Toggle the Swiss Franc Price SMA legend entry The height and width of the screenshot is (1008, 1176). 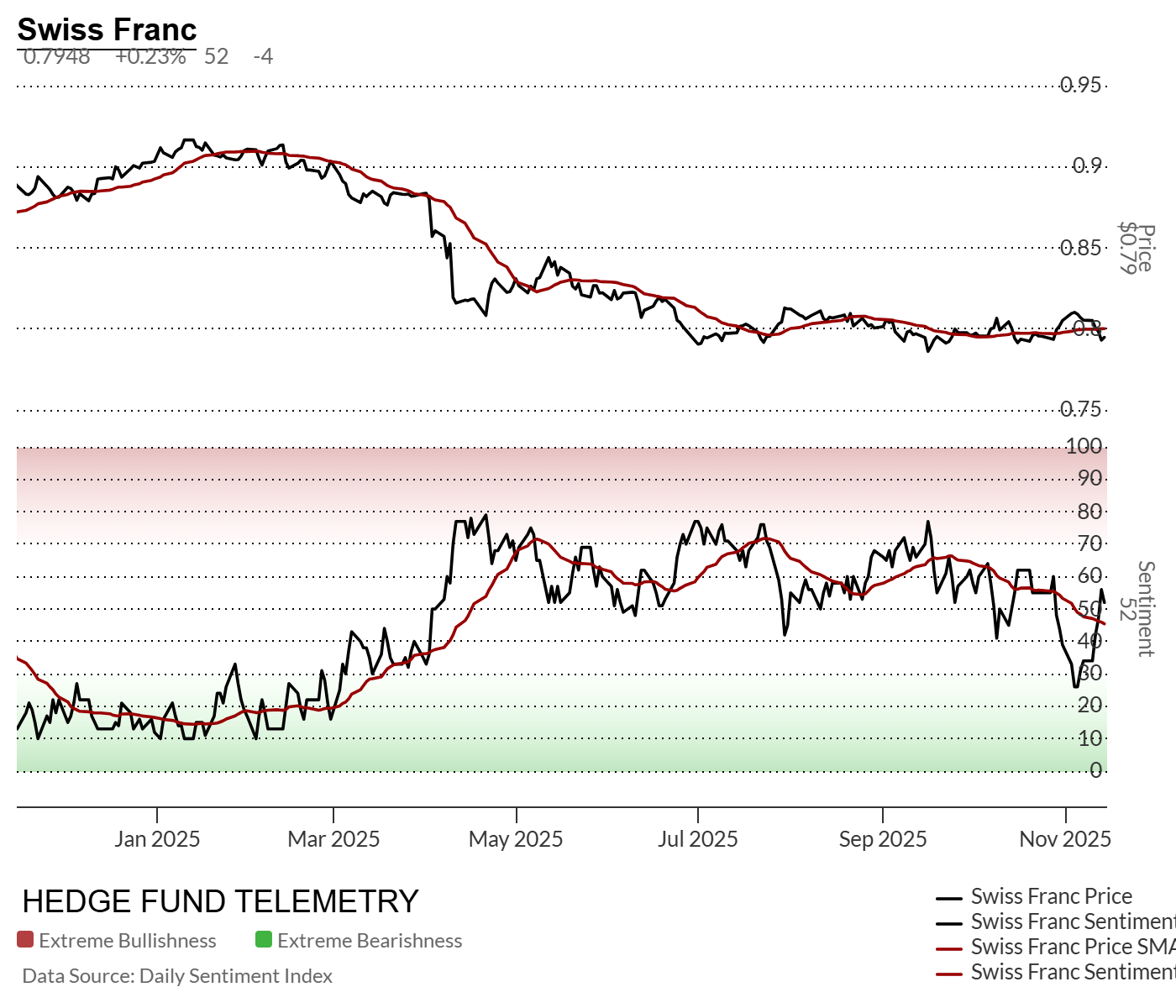[x=1073, y=947]
